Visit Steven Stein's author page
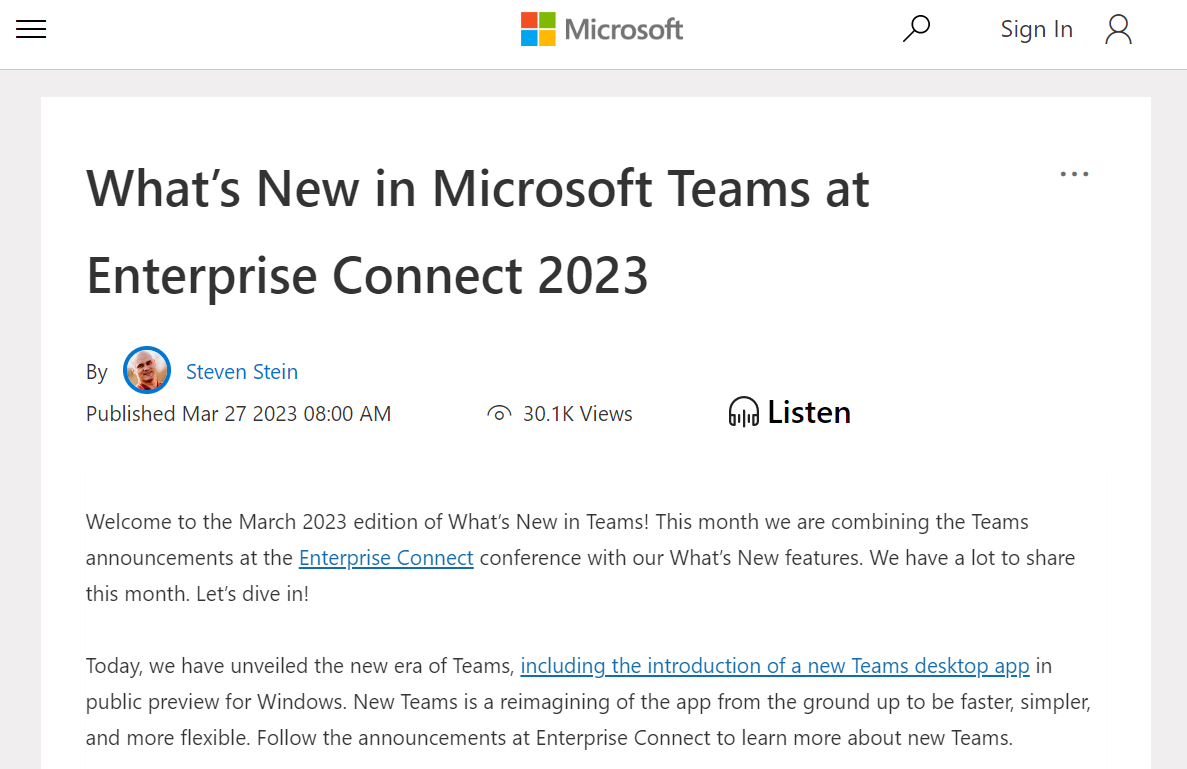 tap(242, 371)
